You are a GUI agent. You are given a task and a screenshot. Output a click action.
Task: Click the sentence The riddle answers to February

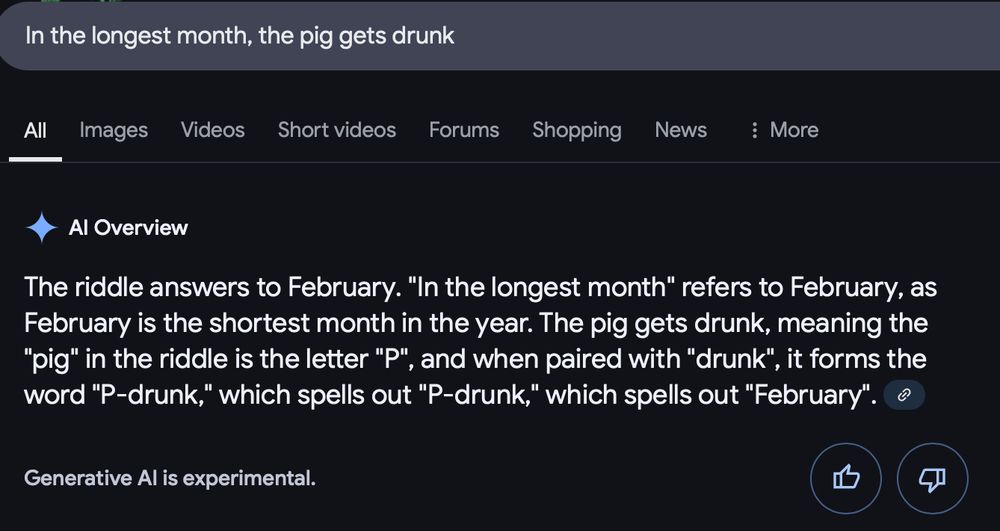pyautogui.click(x=211, y=287)
